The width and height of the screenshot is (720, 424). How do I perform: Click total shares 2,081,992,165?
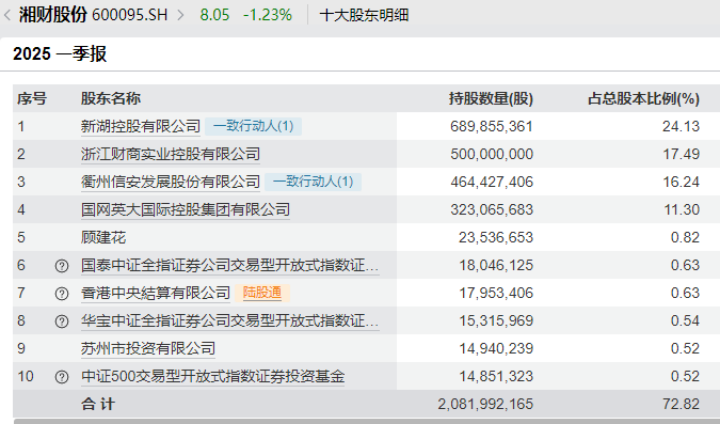point(485,404)
